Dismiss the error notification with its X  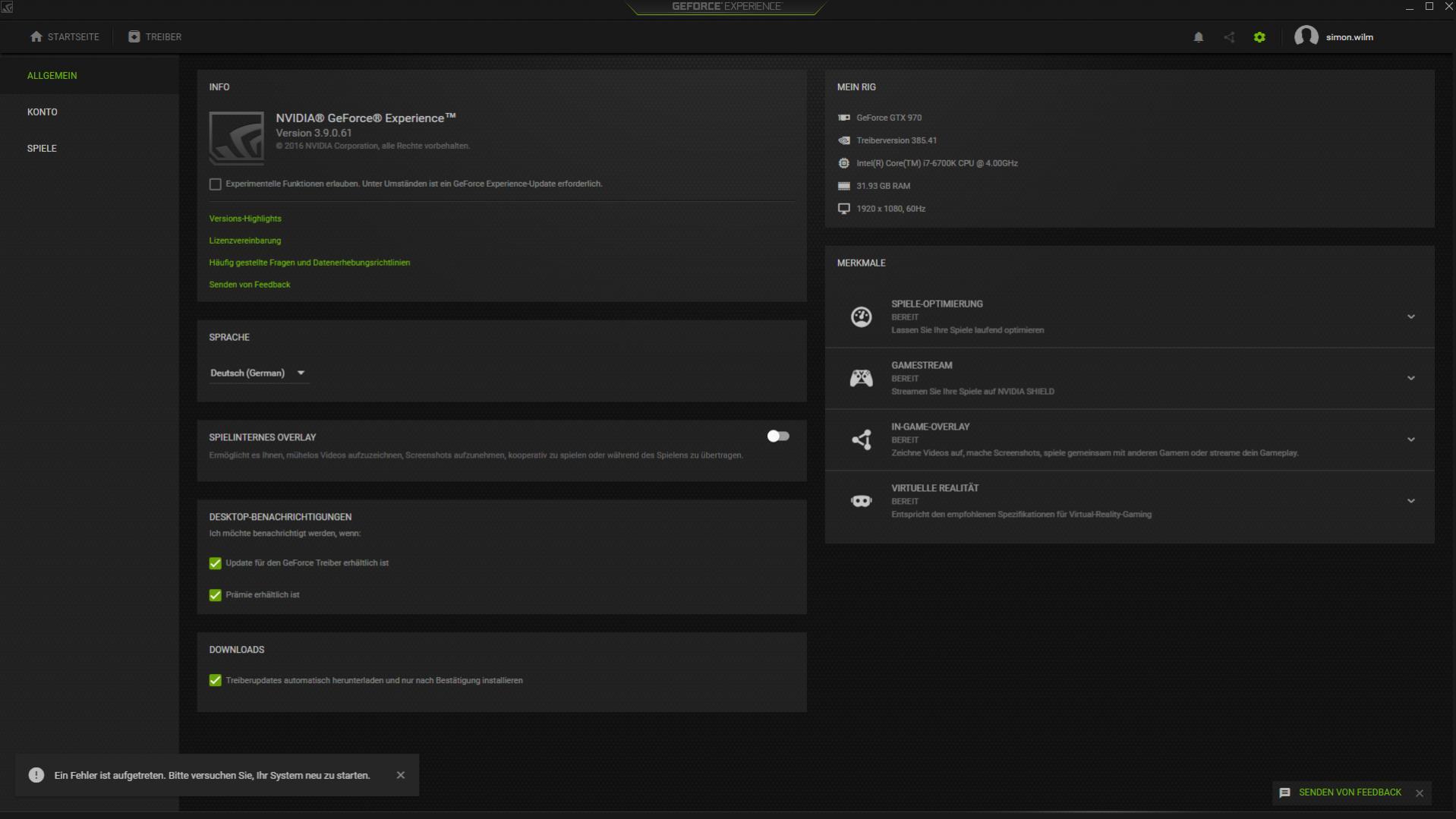tap(400, 775)
